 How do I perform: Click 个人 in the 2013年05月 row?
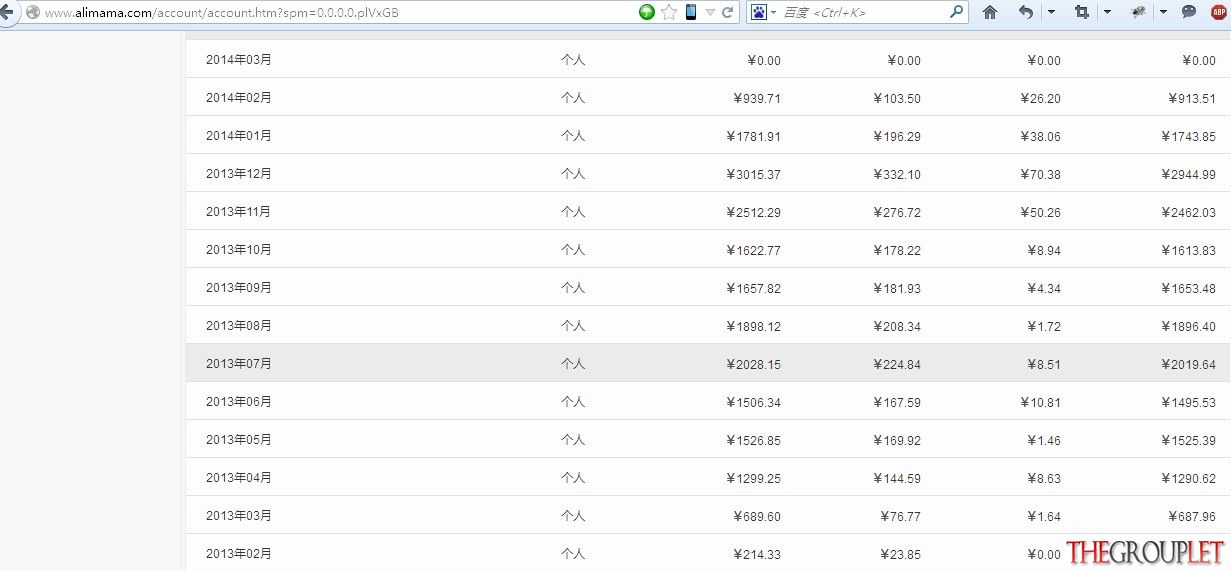coord(573,440)
